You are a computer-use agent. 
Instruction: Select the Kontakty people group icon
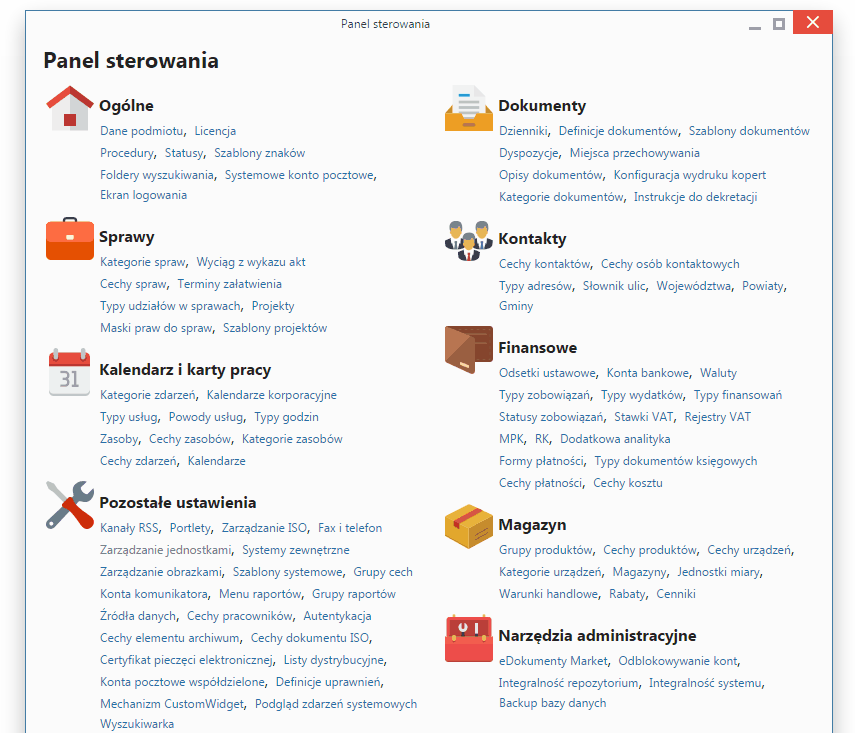coord(469,240)
